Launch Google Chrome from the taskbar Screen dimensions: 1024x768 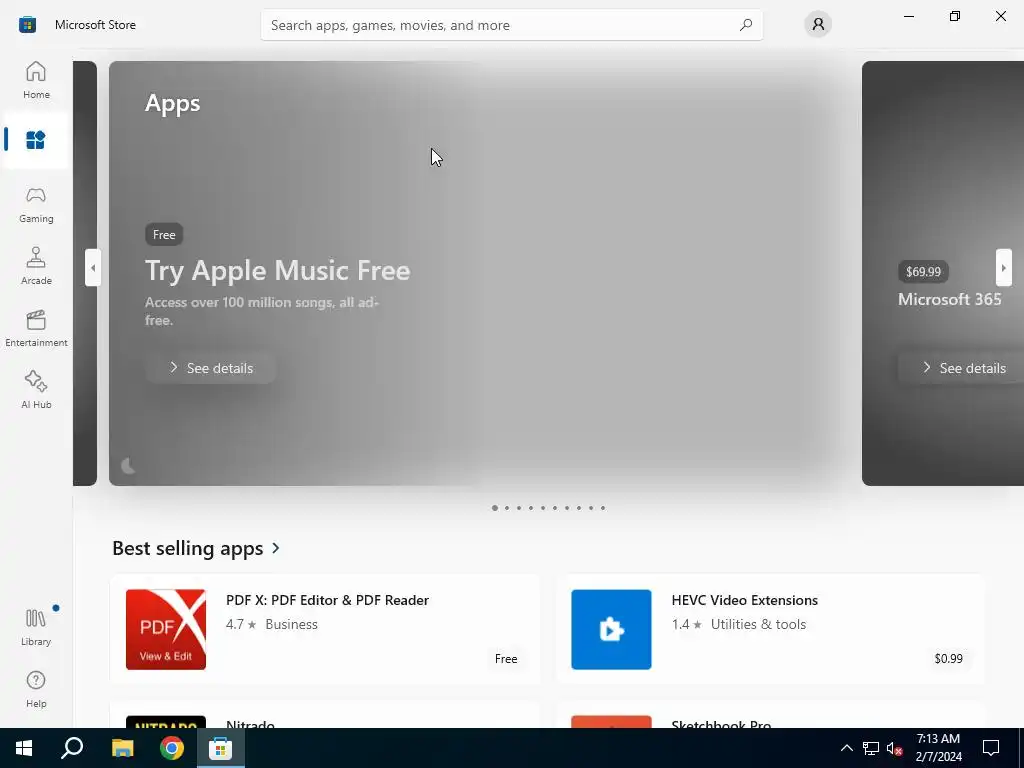172,748
